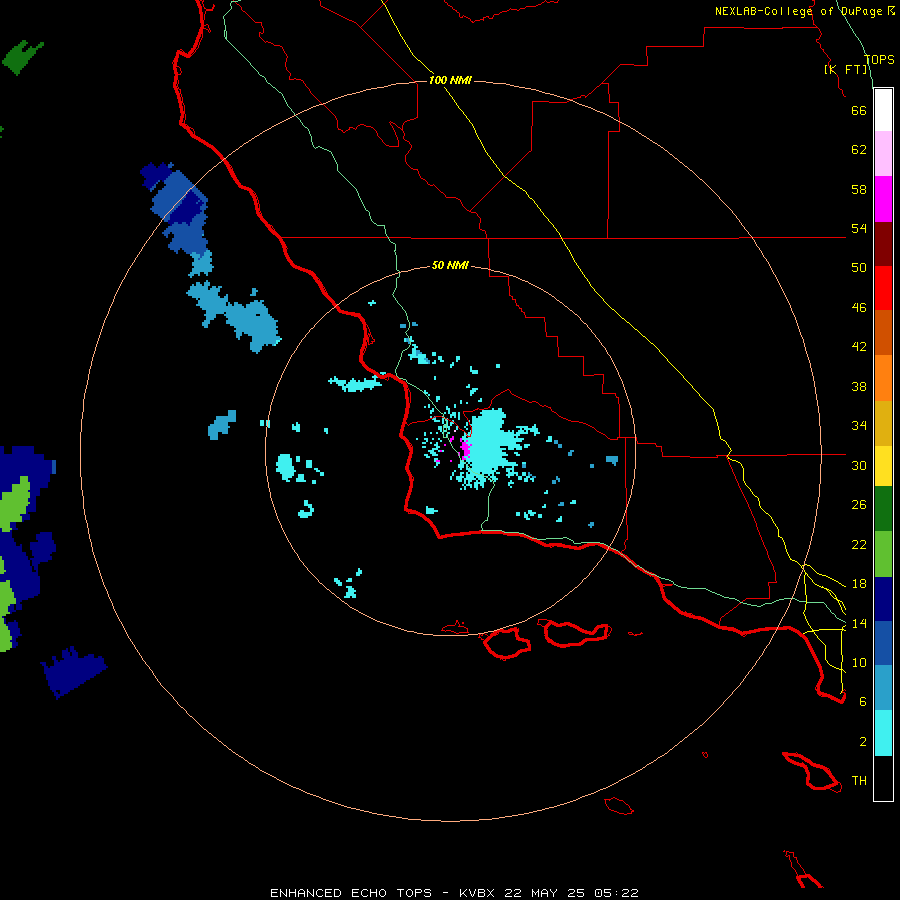Viewport: 900px width, 900px height.
Task: Click the '46' legend value
Action: coord(859,308)
